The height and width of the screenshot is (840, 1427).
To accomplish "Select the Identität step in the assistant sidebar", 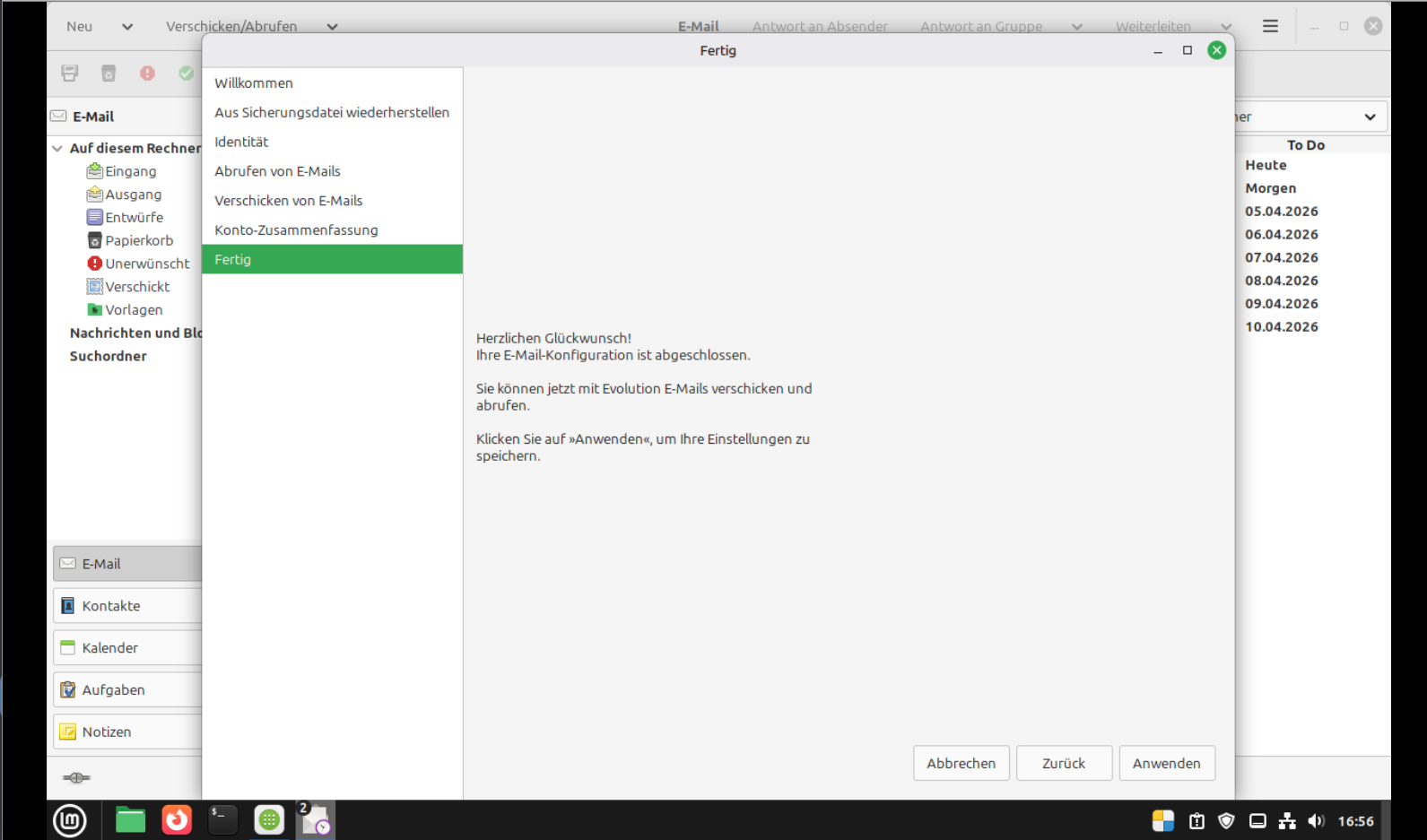I will point(241,142).
